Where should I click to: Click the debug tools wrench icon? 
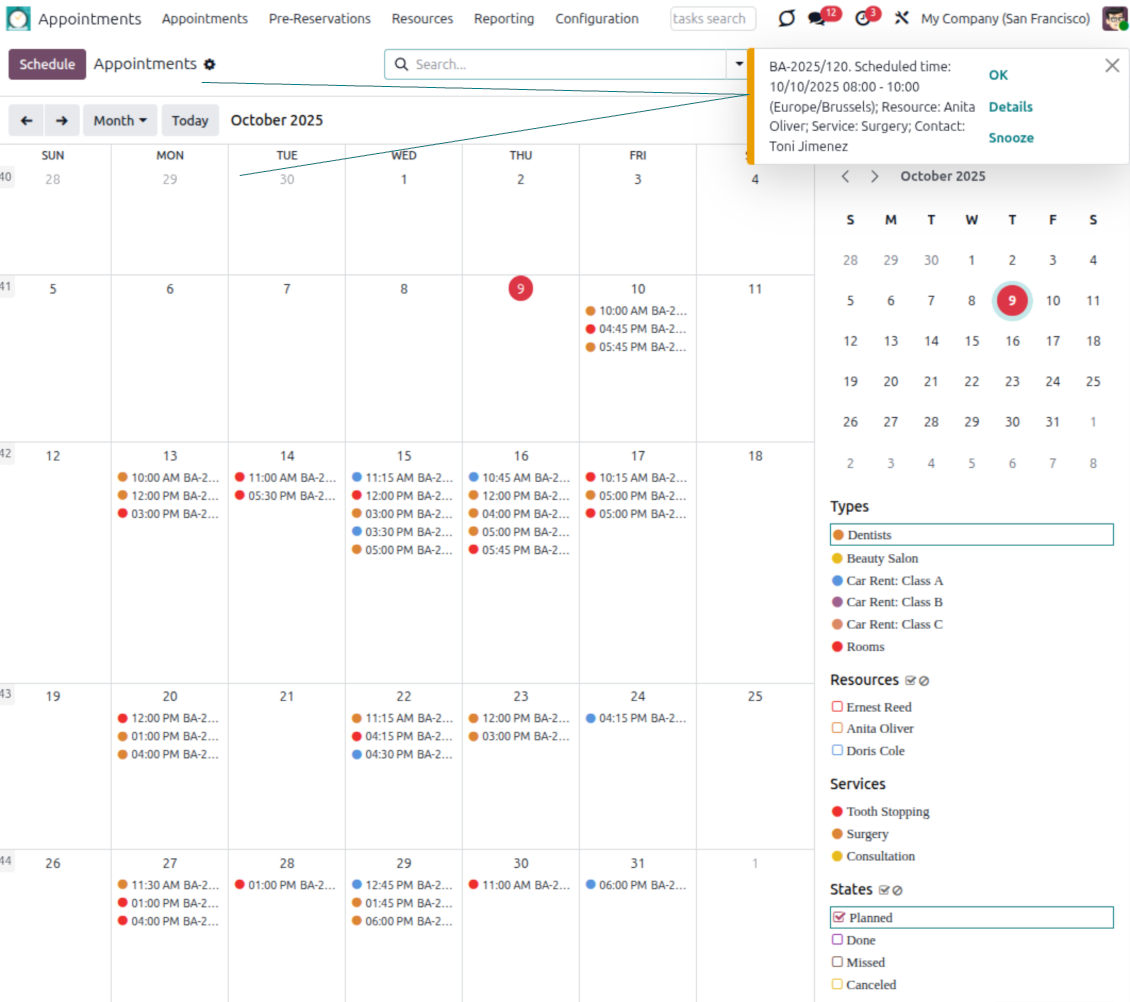coord(901,19)
